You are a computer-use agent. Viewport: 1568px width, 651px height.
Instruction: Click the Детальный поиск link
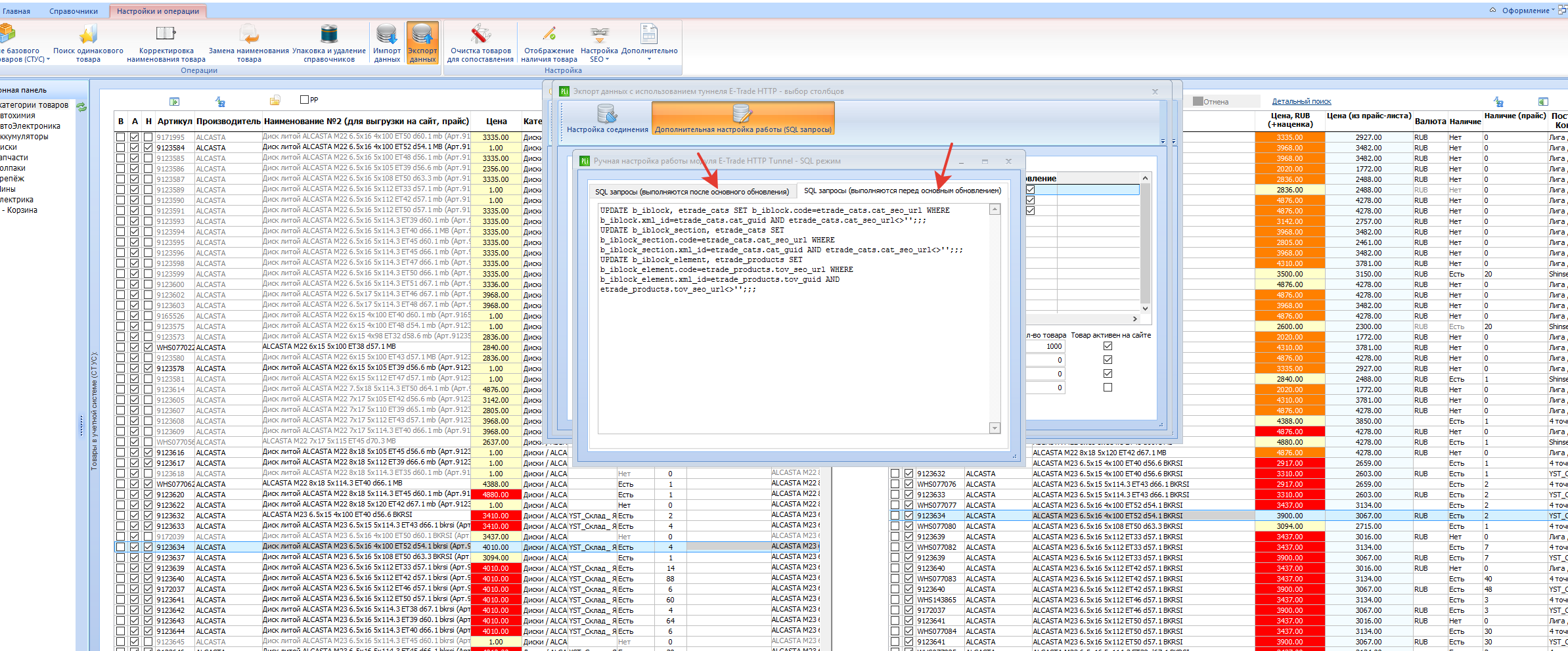(x=1301, y=101)
